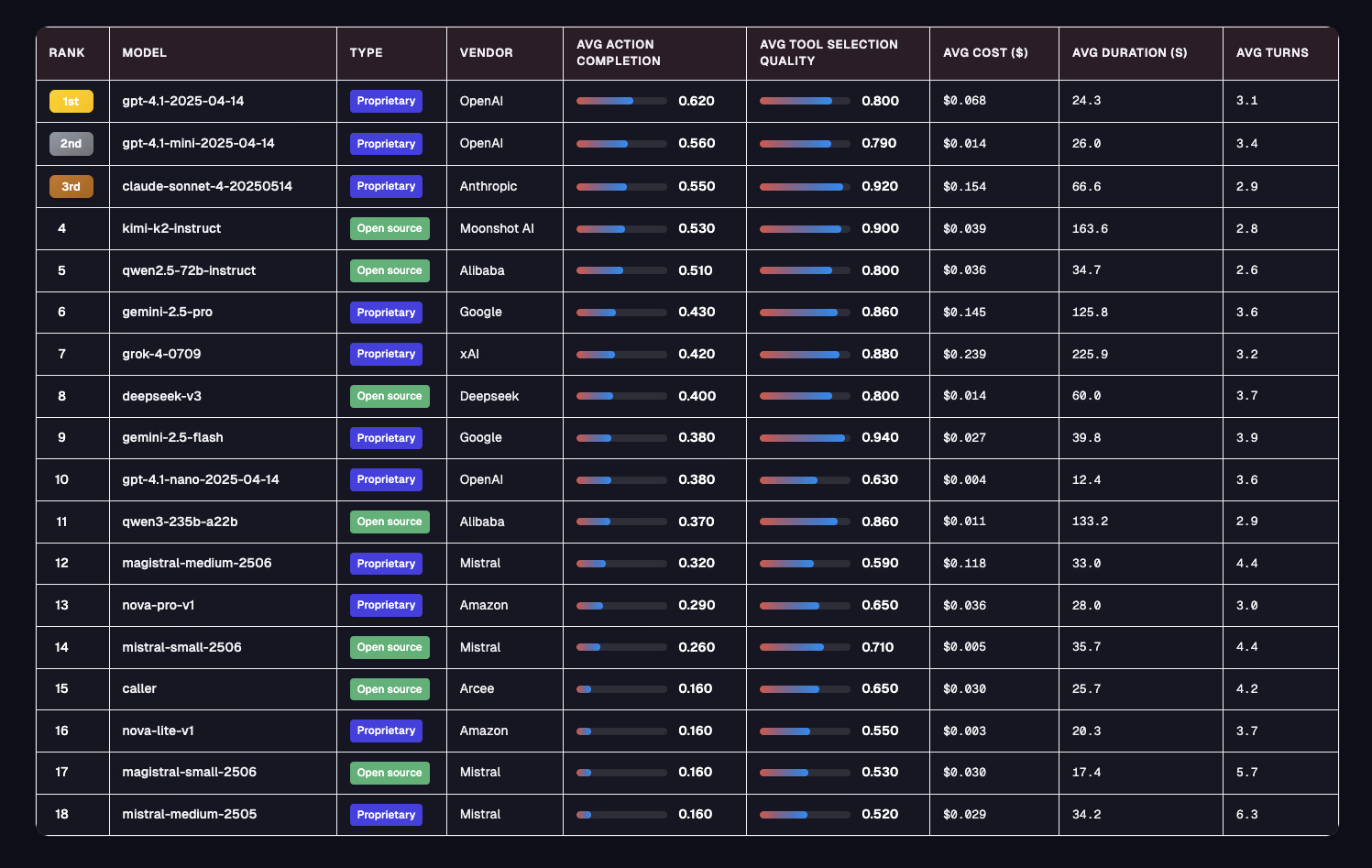The width and height of the screenshot is (1372, 868).
Task: Click action completion bar for gpt-4.1-2025-04-14
Action: (x=621, y=101)
